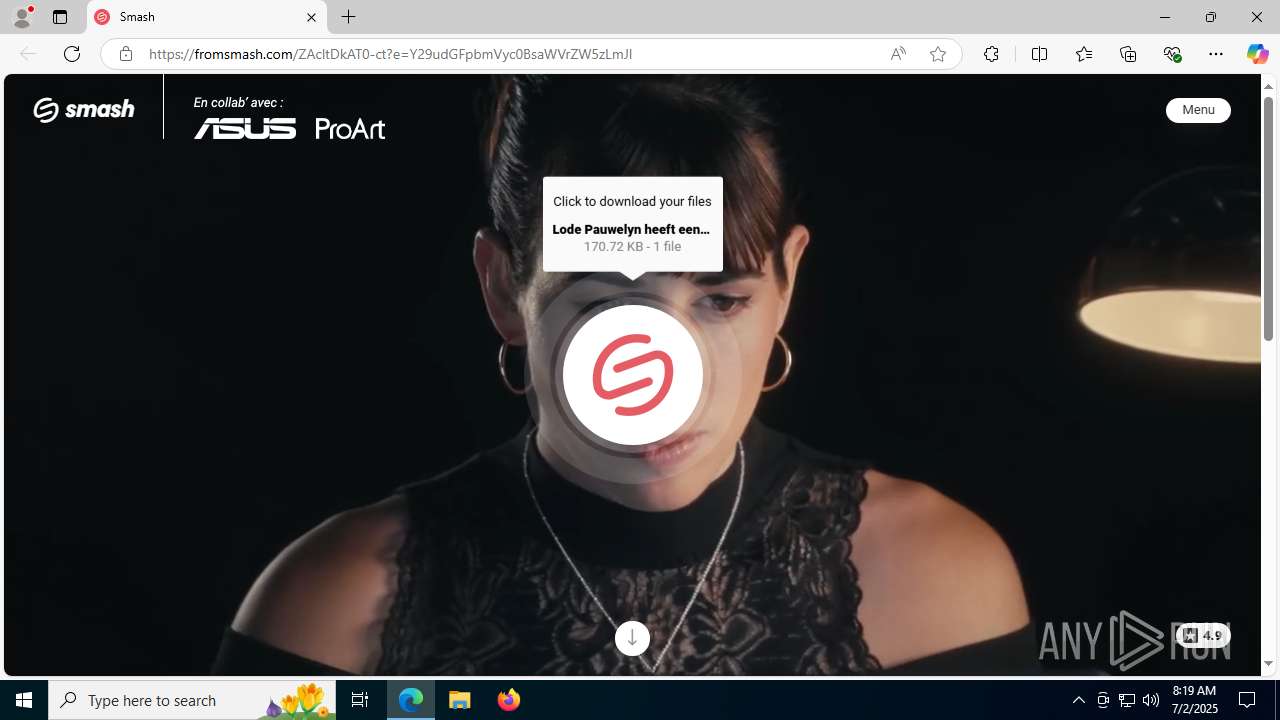1280x720 pixels.
Task: Click the 170.72 KB - 1 file text
Action: pyautogui.click(x=632, y=246)
